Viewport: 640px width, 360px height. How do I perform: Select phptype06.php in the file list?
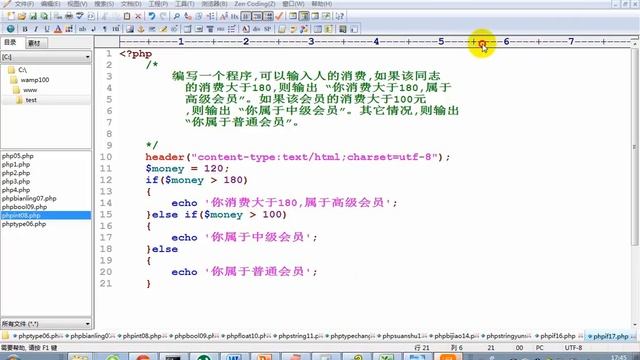pyautogui.click(x=24, y=224)
